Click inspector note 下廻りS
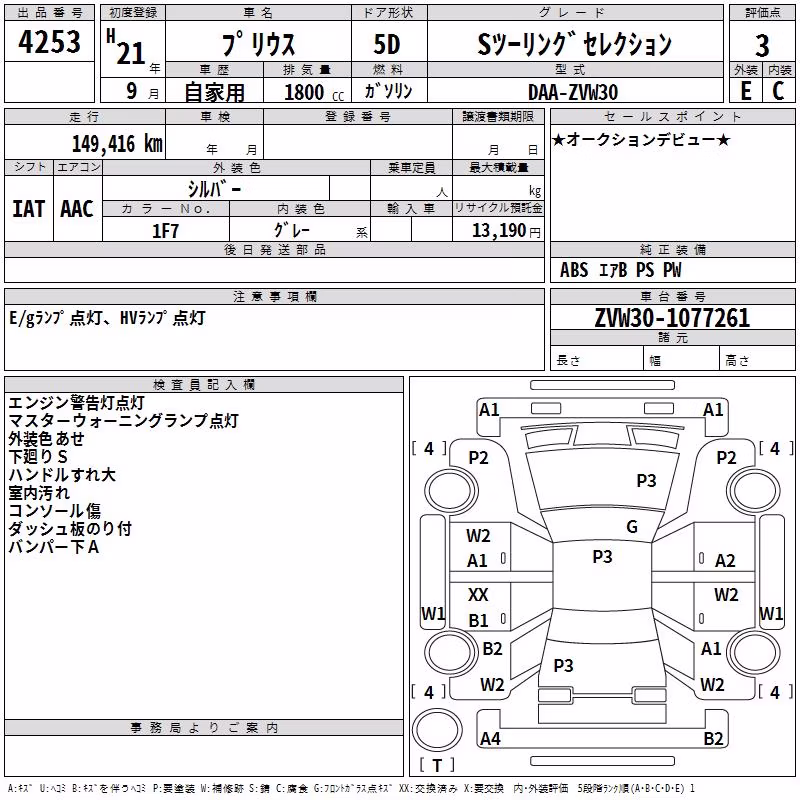Screen dimensions: 800x800 pos(38,456)
